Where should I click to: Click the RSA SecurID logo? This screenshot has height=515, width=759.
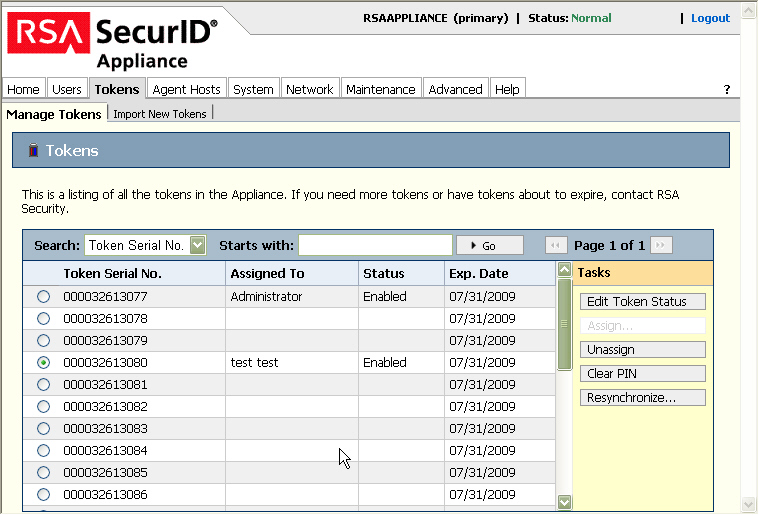tap(112, 41)
